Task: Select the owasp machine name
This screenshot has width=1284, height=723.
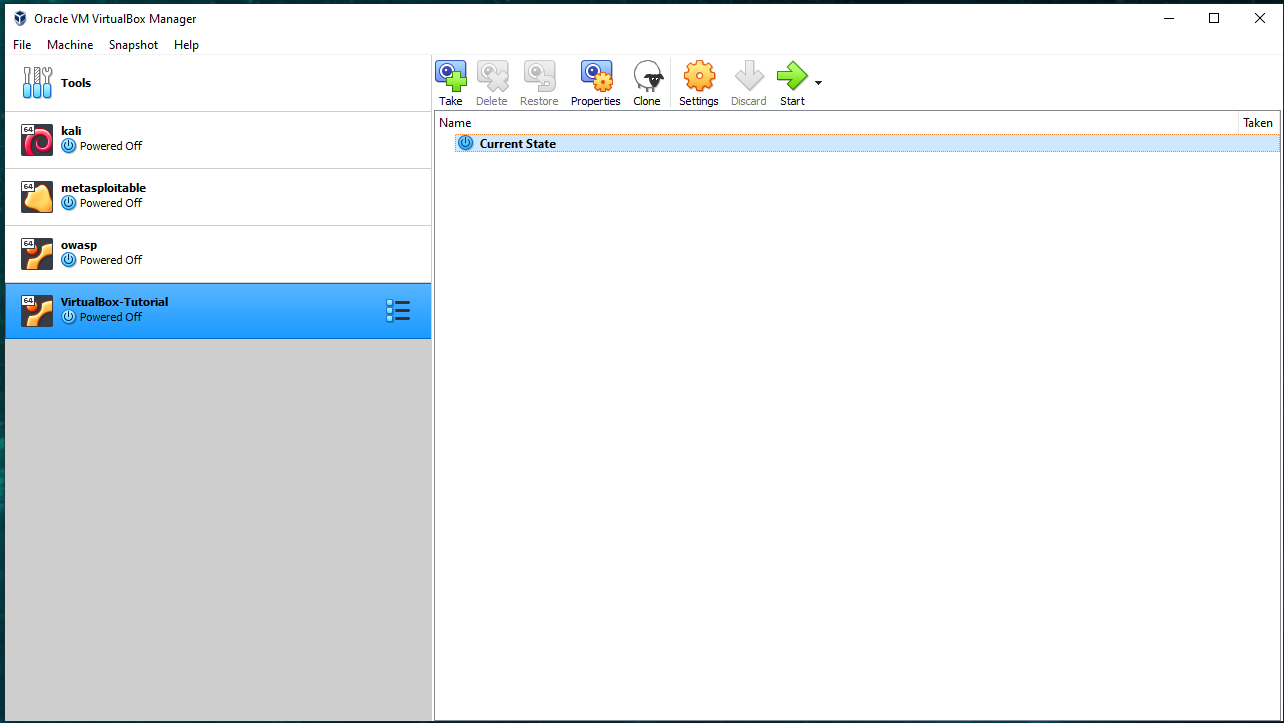Action: 79,245
